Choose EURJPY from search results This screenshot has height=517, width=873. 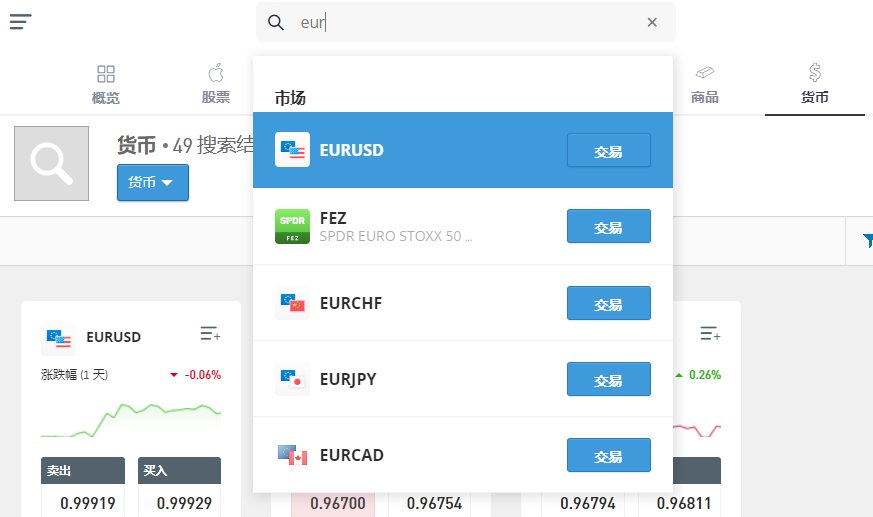463,379
